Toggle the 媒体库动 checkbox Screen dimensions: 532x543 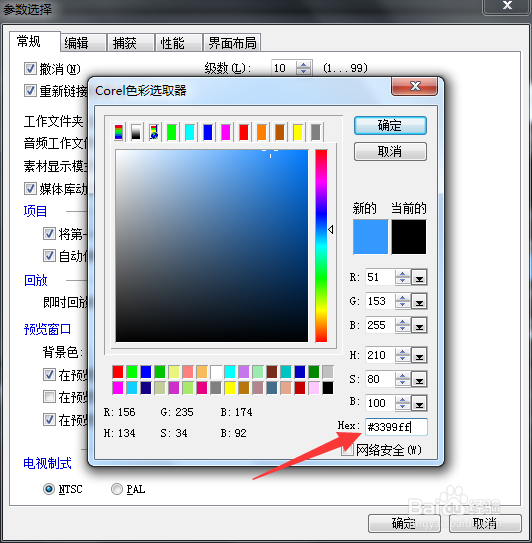(30, 189)
